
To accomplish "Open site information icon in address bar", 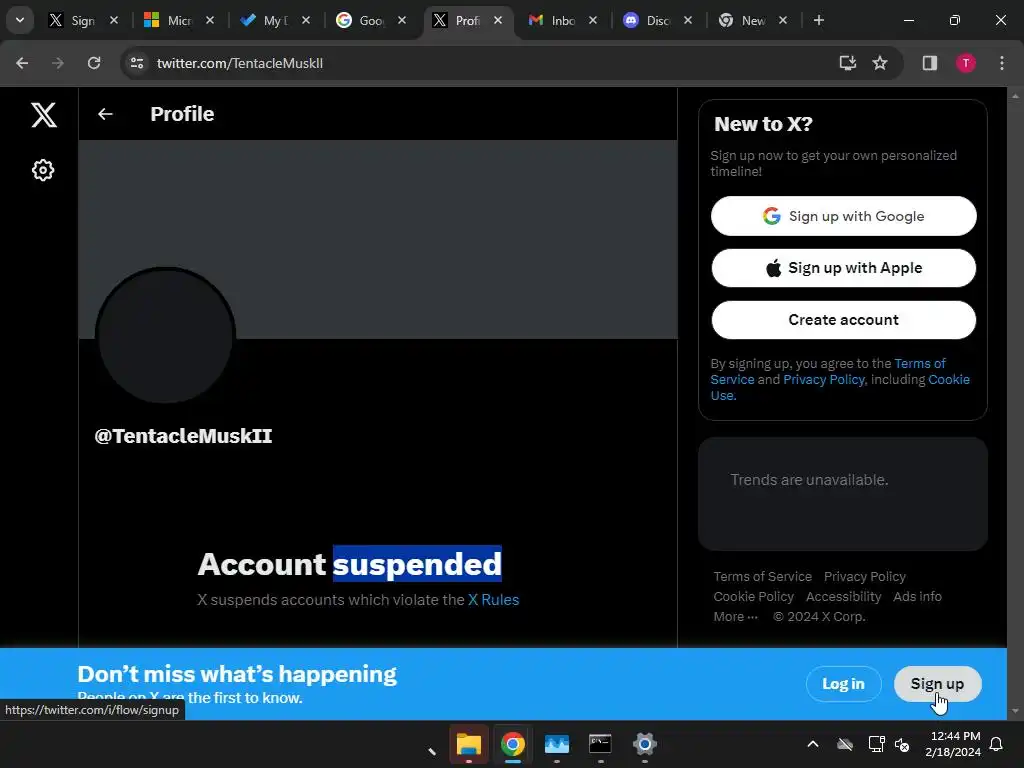I will pos(137,63).
